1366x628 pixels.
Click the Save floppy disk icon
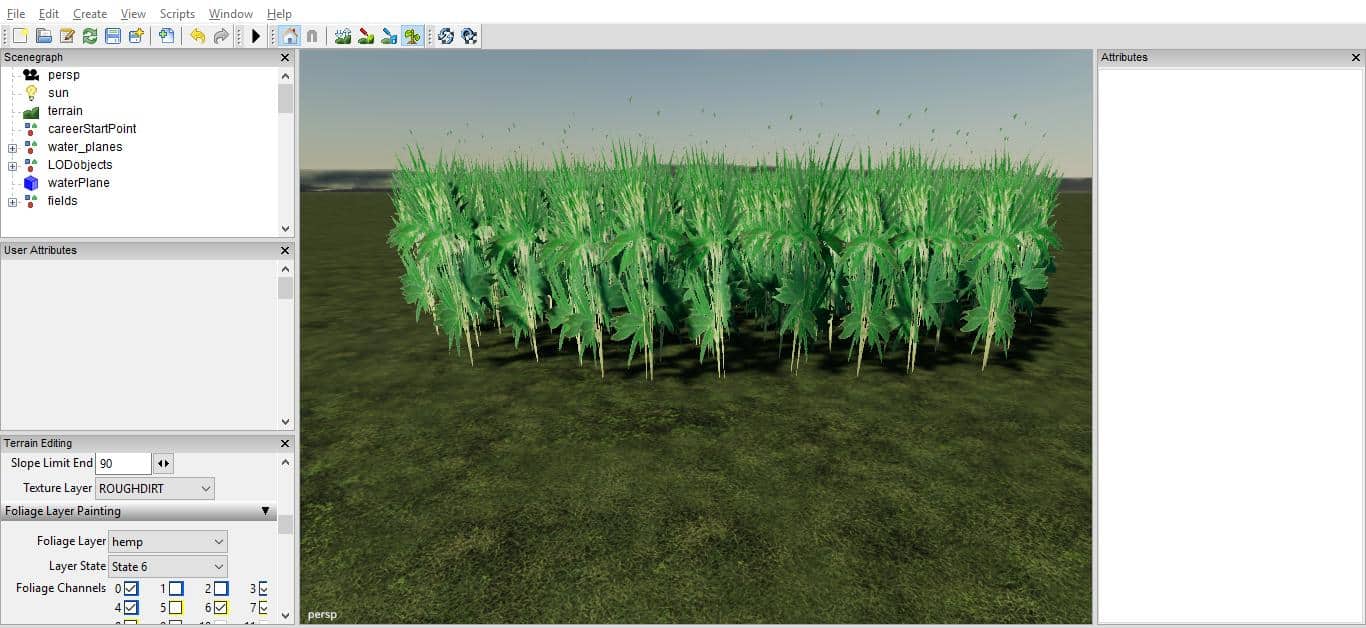point(113,36)
